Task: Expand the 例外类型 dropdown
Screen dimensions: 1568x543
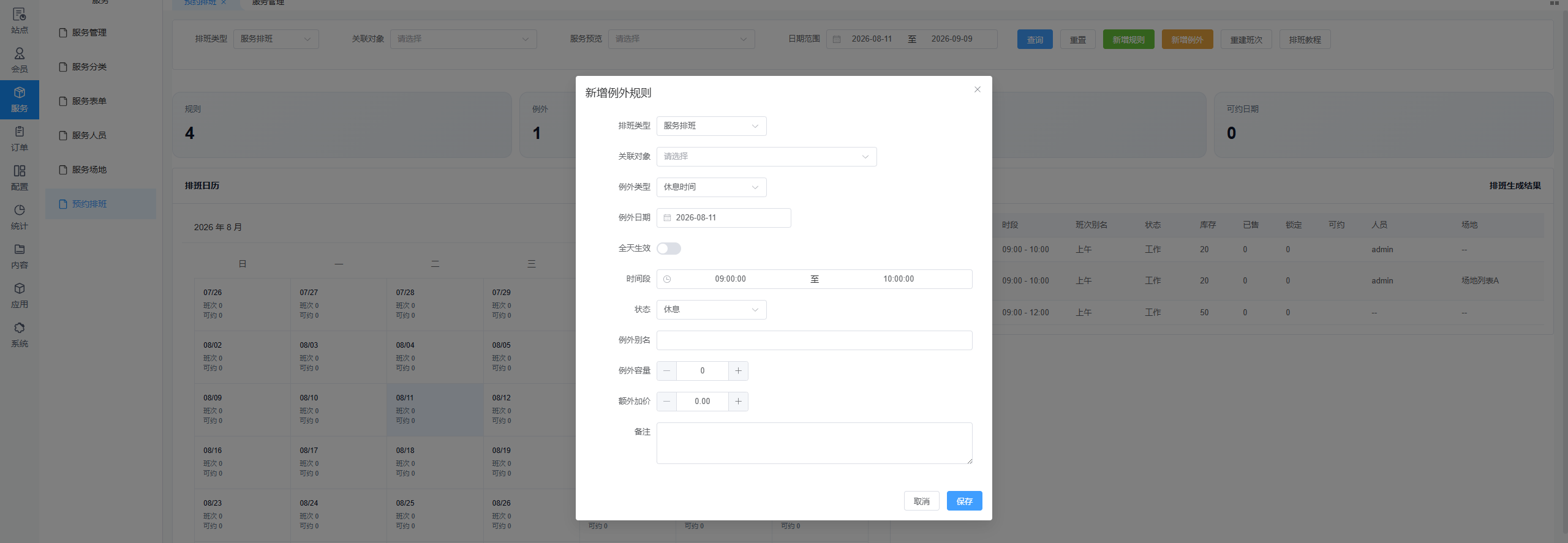Action: tap(711, 187)
